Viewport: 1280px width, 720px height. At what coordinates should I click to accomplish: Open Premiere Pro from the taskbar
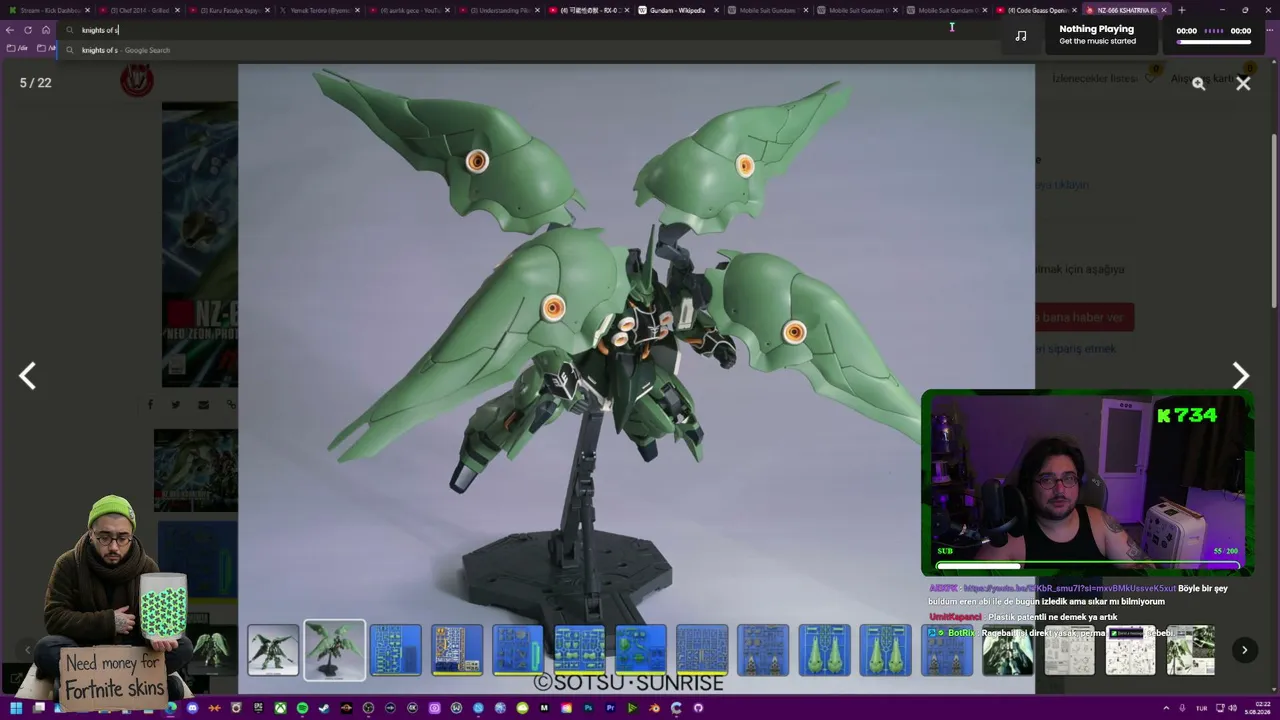coord(610,708)
